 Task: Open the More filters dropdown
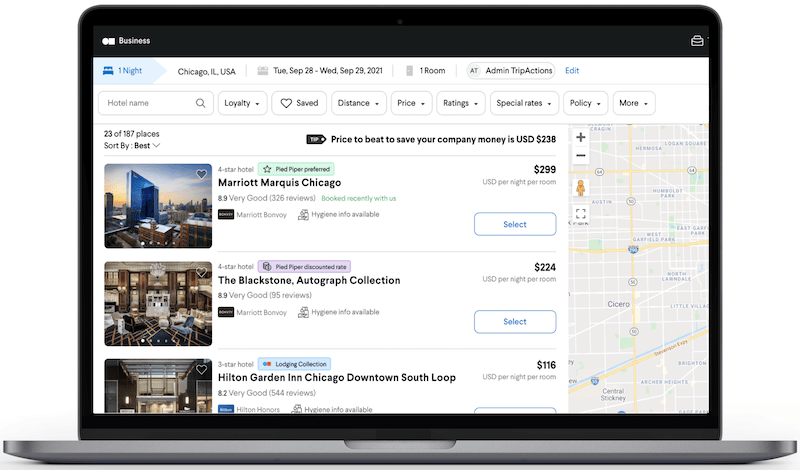click(x=634, y=103)
